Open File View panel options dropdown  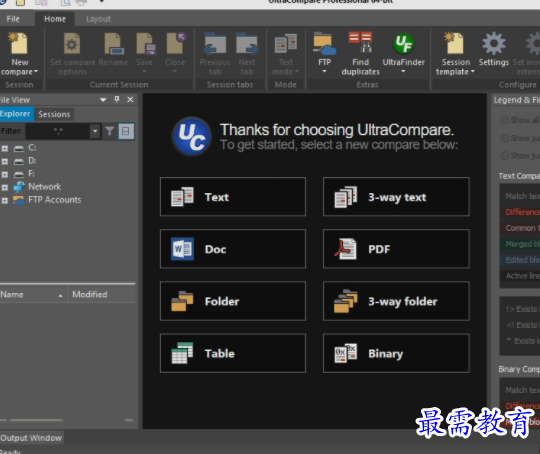coord(103,100)
